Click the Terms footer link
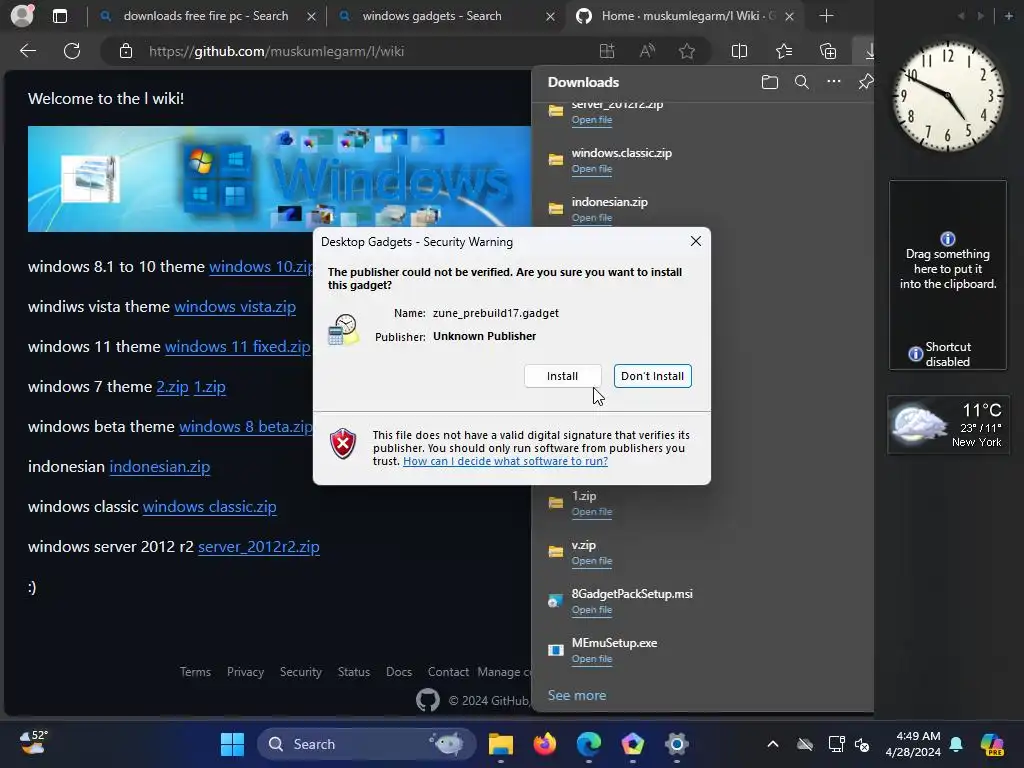Image resolution: width=1024 pixels, height=768 pixels. [x=195, y=672]
